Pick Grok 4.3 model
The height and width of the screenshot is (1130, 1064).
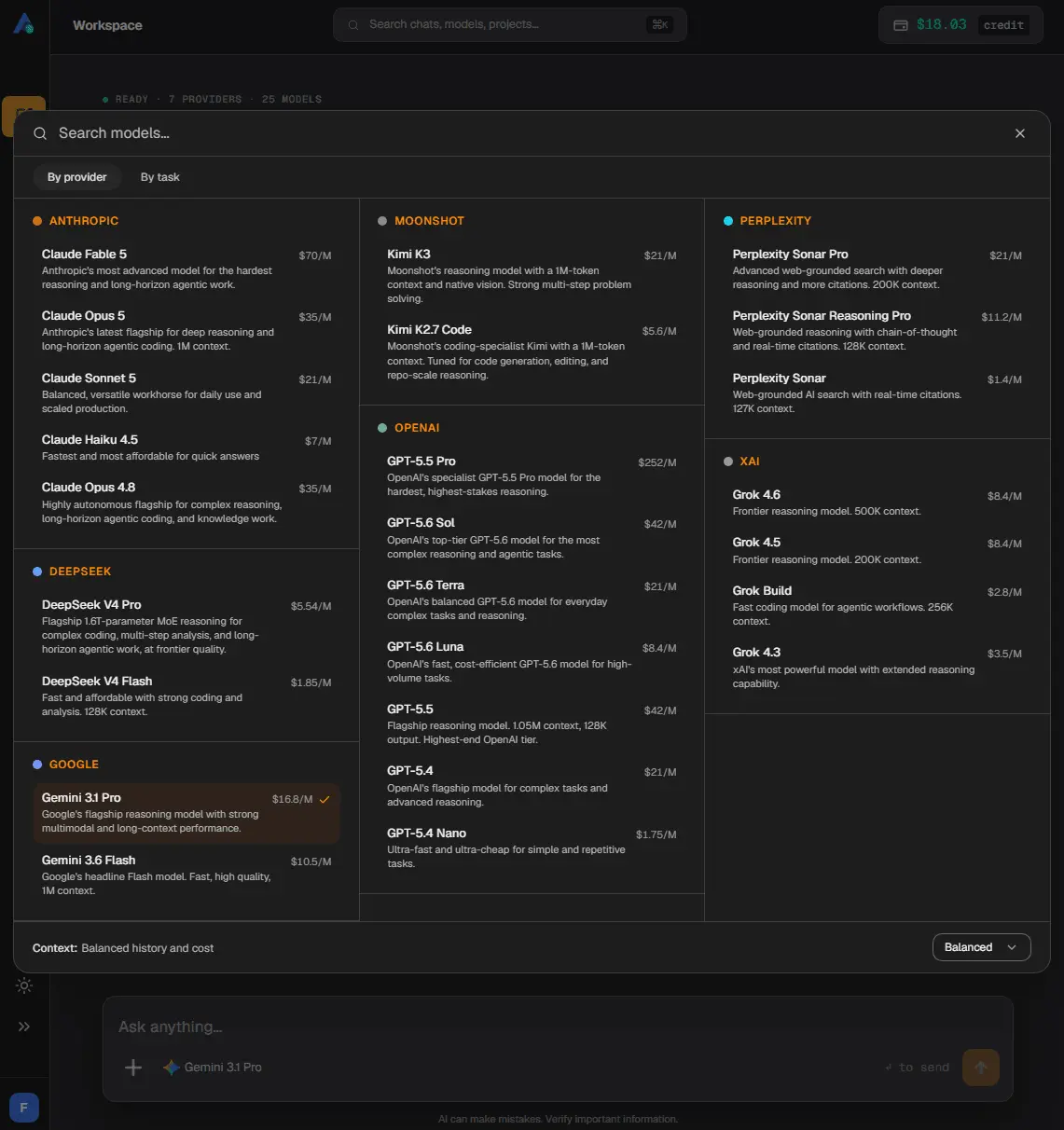877,668
